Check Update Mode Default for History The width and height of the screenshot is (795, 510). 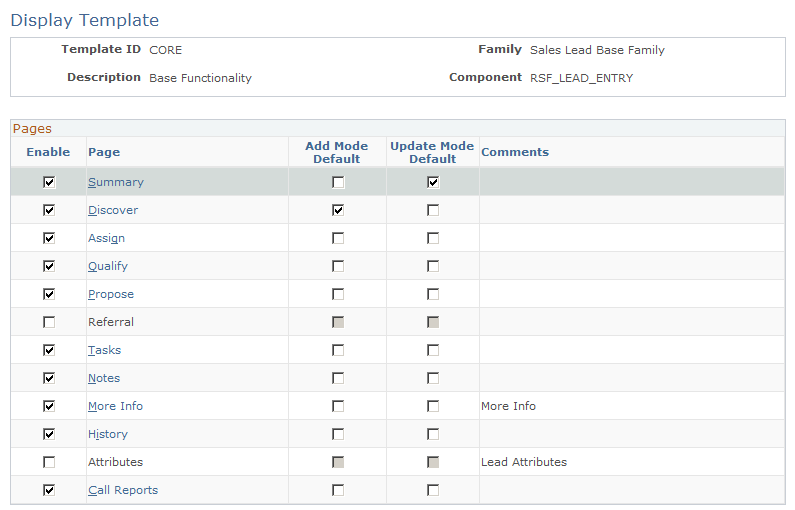(433, 434)
